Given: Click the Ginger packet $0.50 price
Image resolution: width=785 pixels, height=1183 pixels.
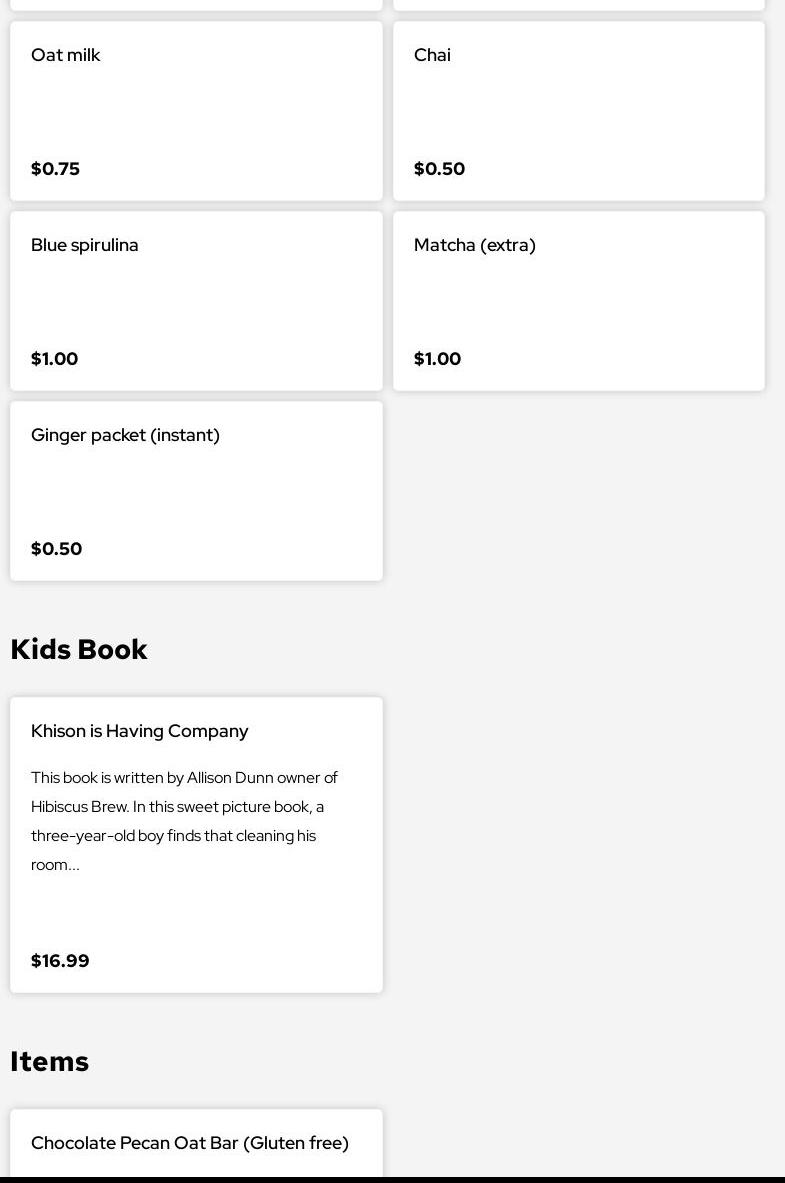Looking at the screenshot, I should pyautogui.click(x=57, y=549).
